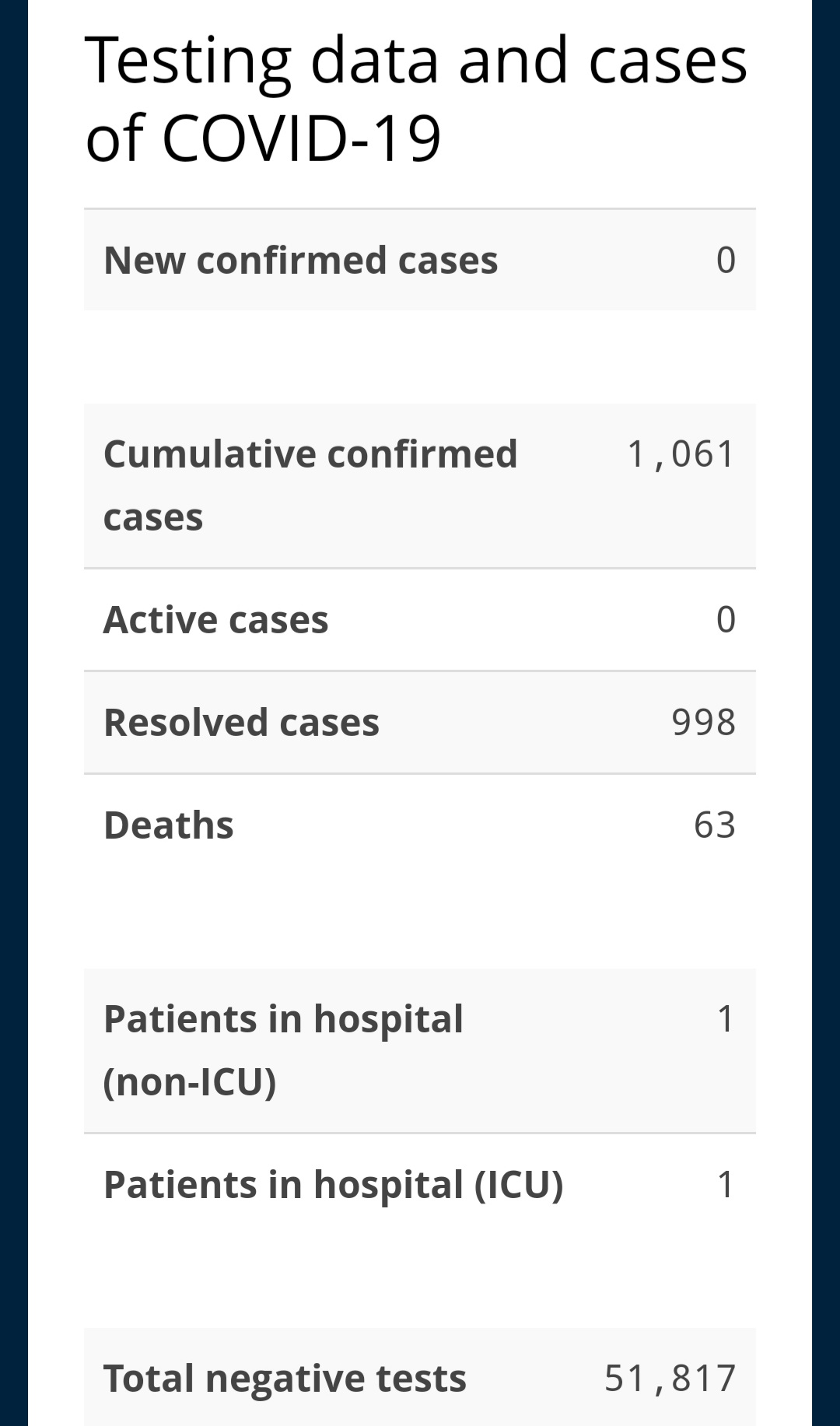
Task: Click the word hospital in the ICU row
Action: [x=388, y=1185]
